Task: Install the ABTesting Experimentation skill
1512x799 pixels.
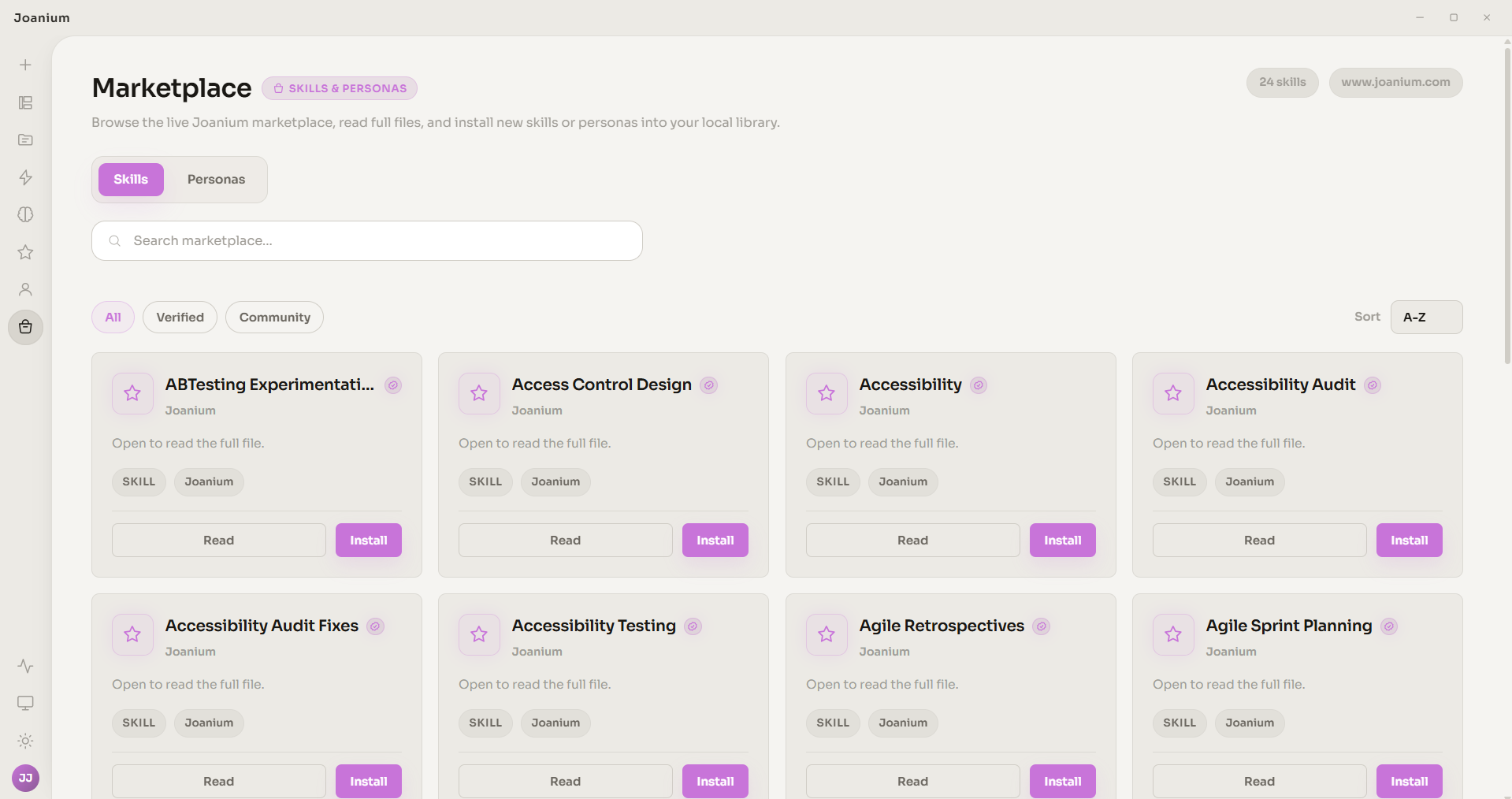Action: tap(369, 541)
